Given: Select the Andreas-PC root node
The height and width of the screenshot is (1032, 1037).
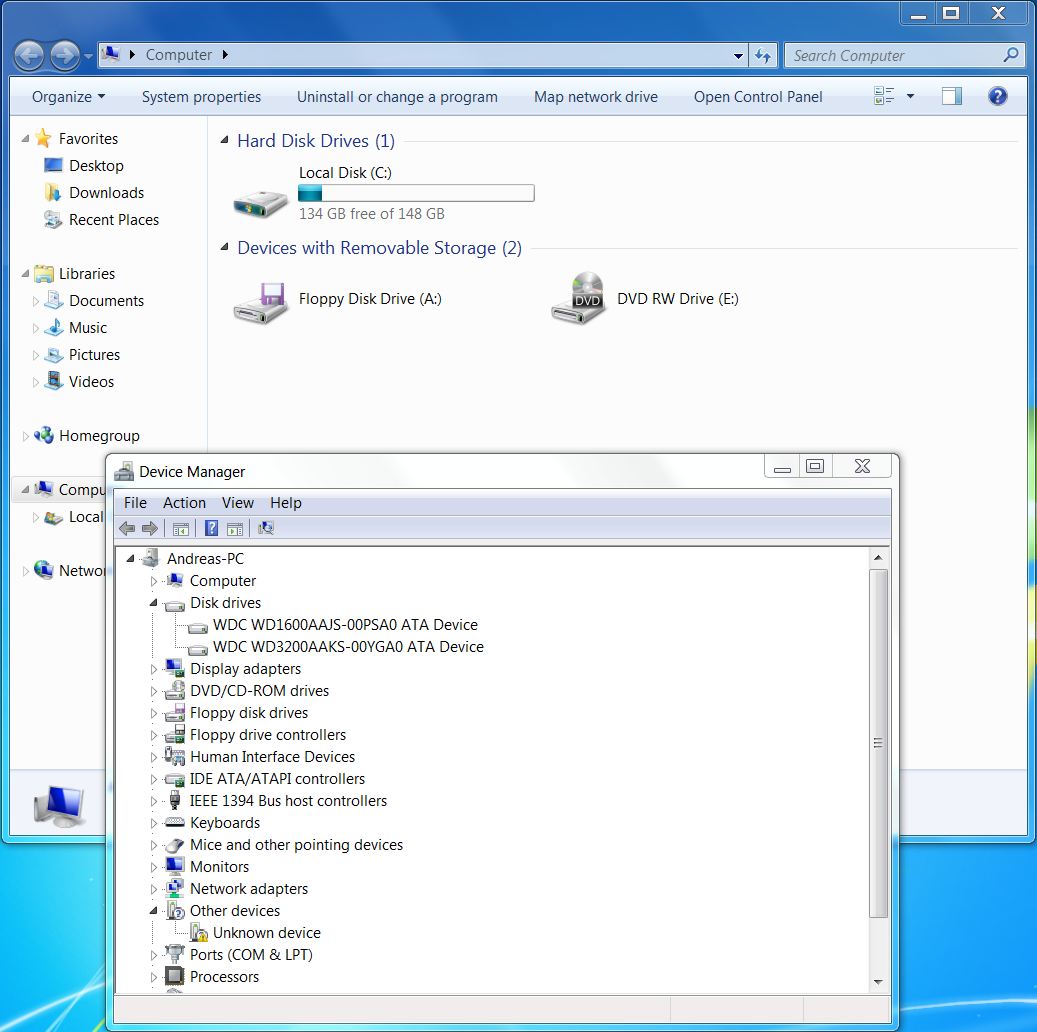Looking at the screenshot, I should click(x=205, y=558).
